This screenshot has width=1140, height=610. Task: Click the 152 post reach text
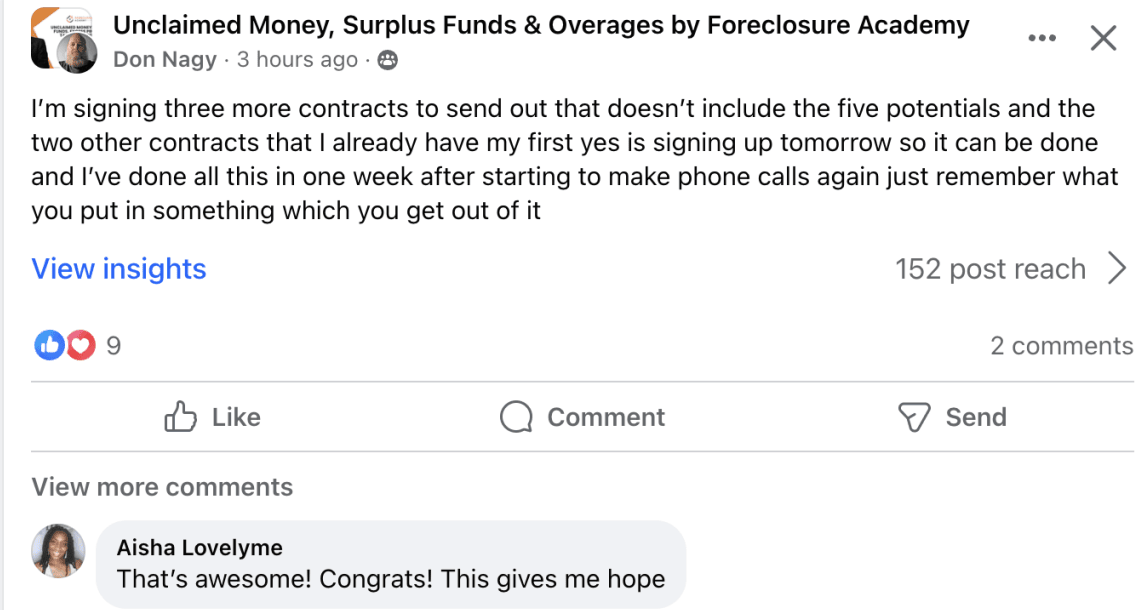[x=990, y=269]
